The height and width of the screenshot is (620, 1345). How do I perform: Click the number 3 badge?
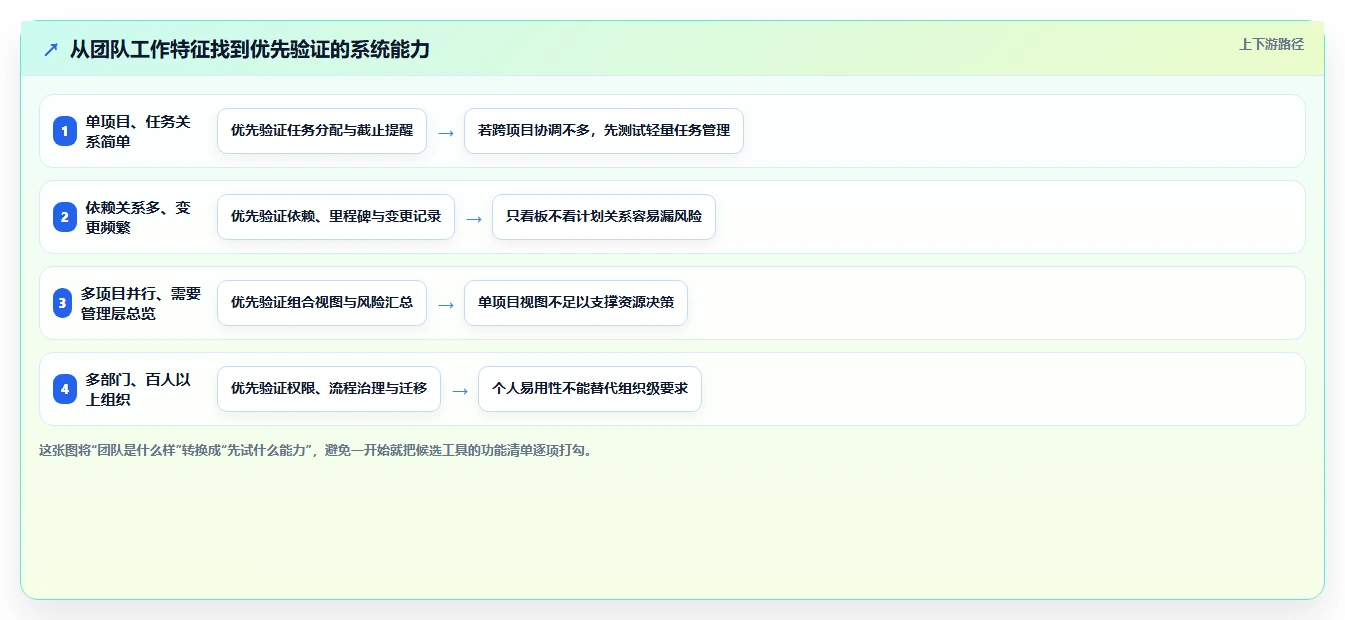point(63,303)
